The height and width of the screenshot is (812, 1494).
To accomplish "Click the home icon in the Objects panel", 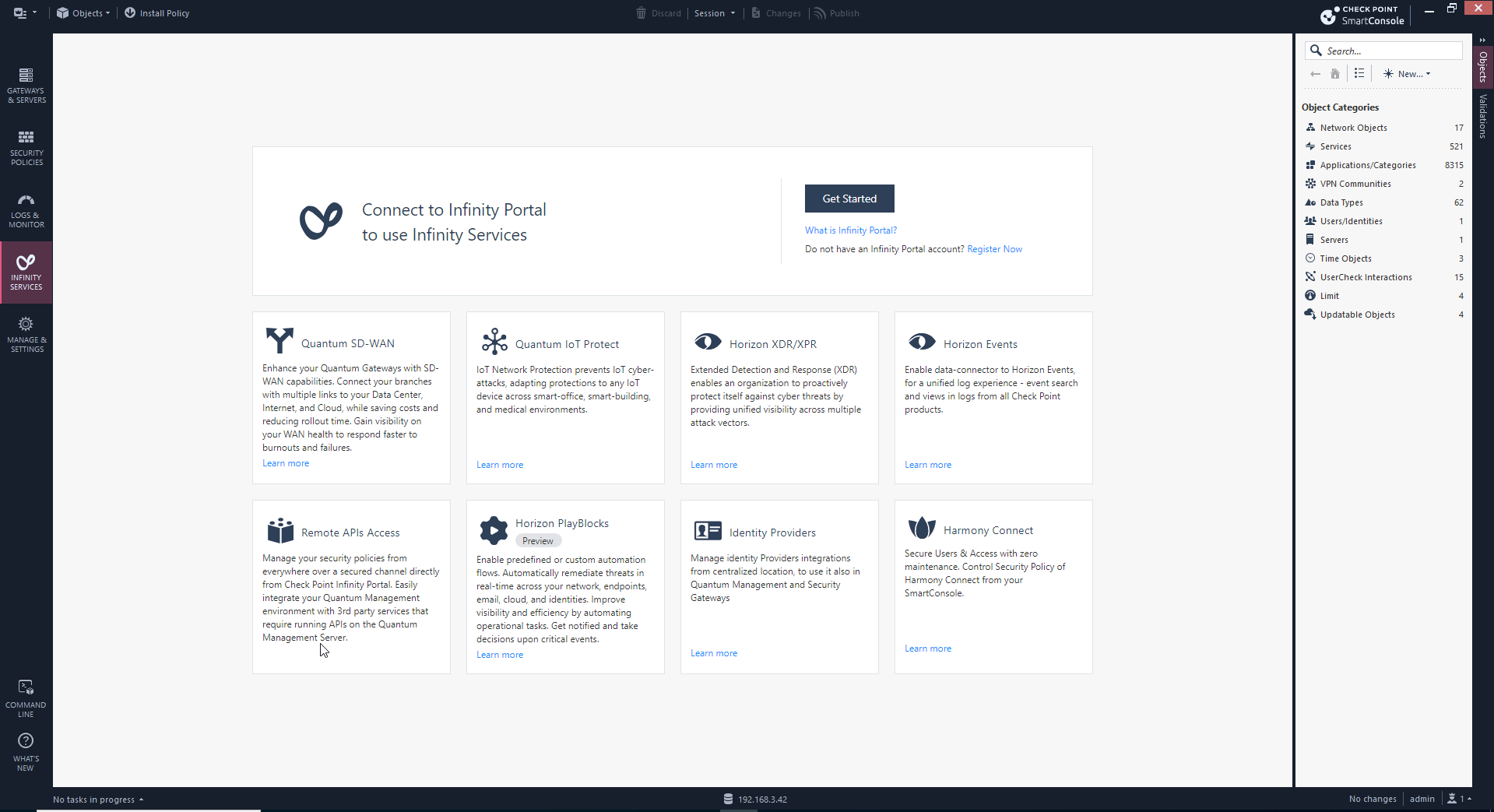I will (x=1335, y=74).
